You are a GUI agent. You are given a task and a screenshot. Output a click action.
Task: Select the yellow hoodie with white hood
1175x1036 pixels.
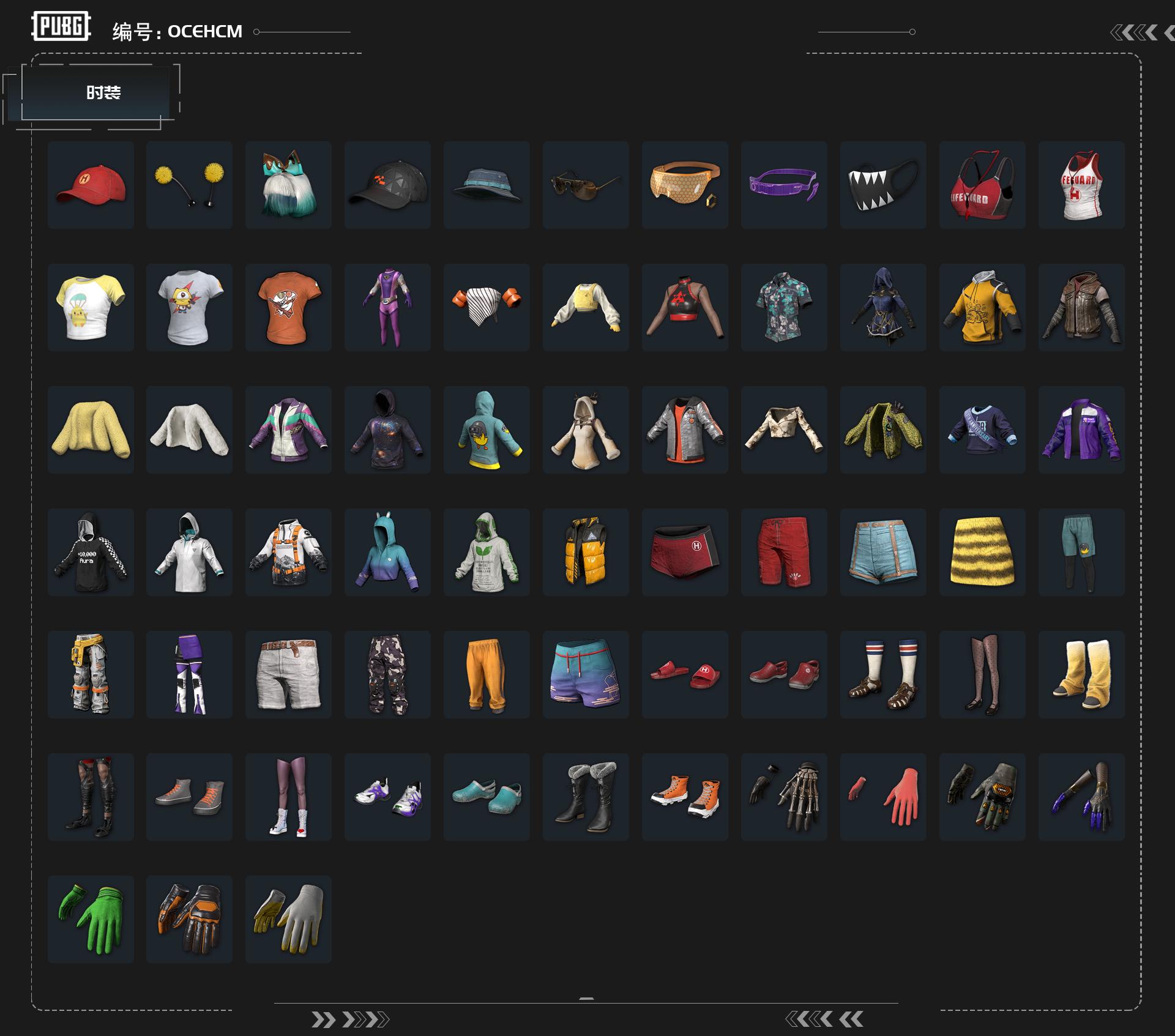[x=982, y=307]
